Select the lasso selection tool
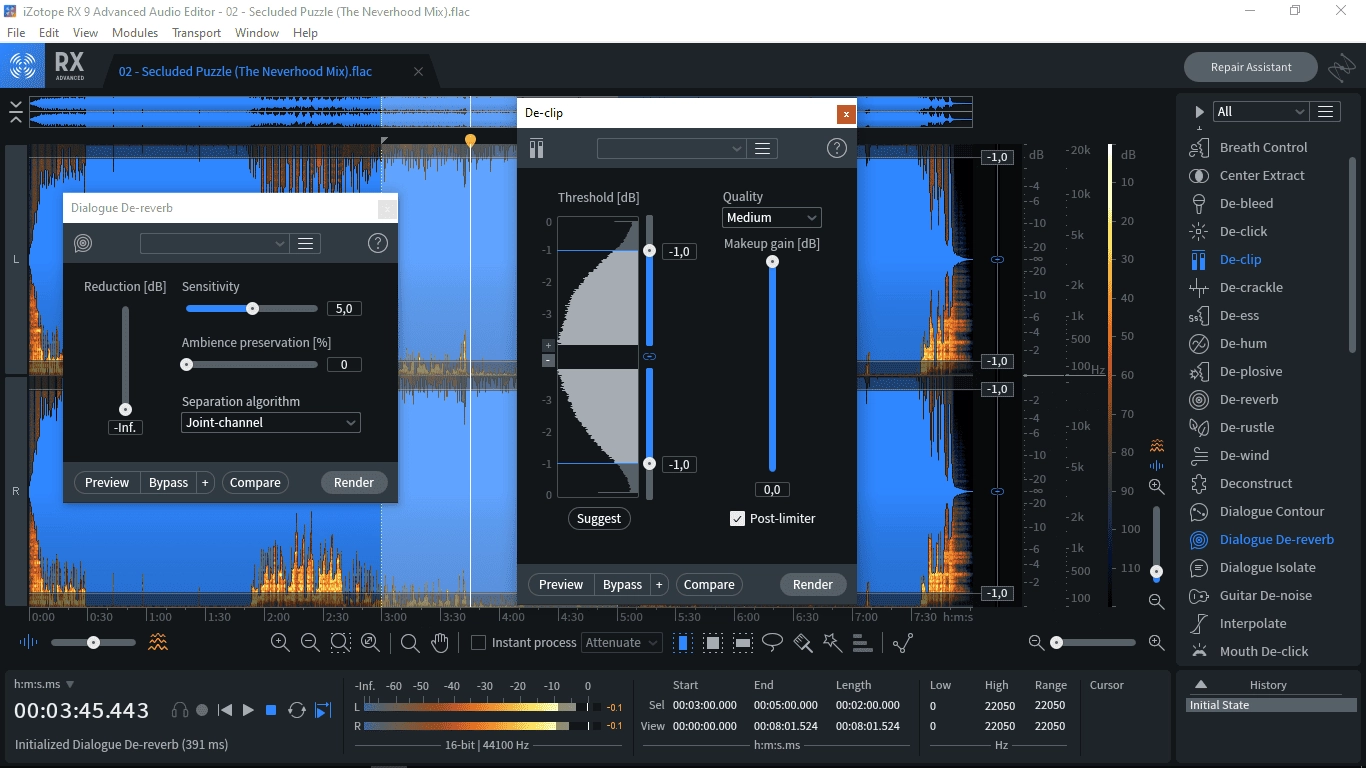 [x=773, y=642]
